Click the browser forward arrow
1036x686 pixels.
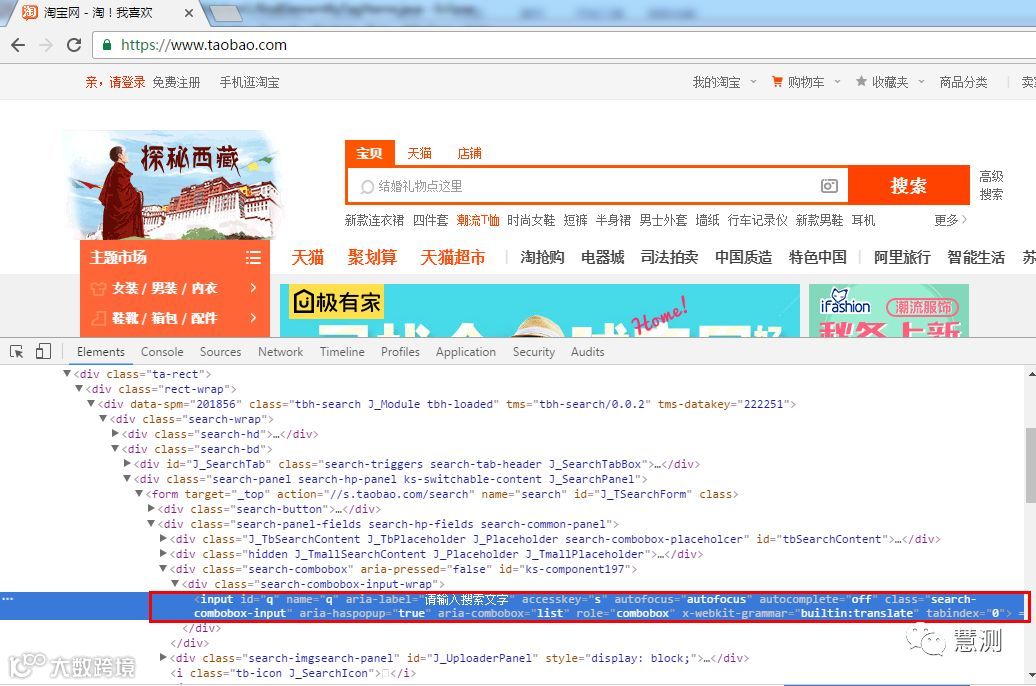pos(46,45)
